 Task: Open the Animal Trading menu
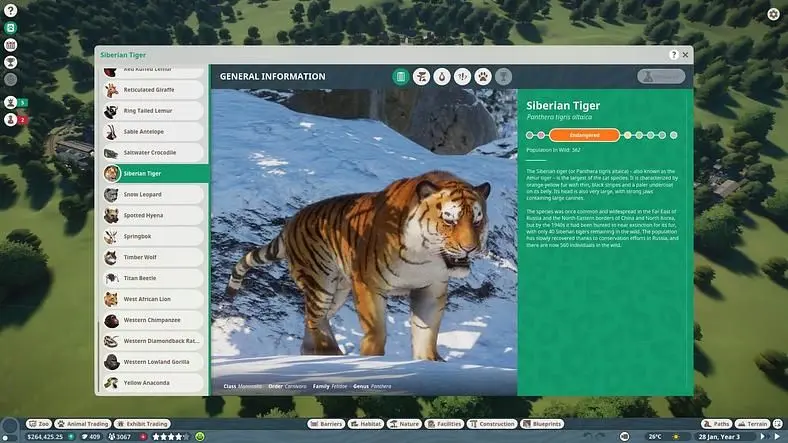(83, 424)
